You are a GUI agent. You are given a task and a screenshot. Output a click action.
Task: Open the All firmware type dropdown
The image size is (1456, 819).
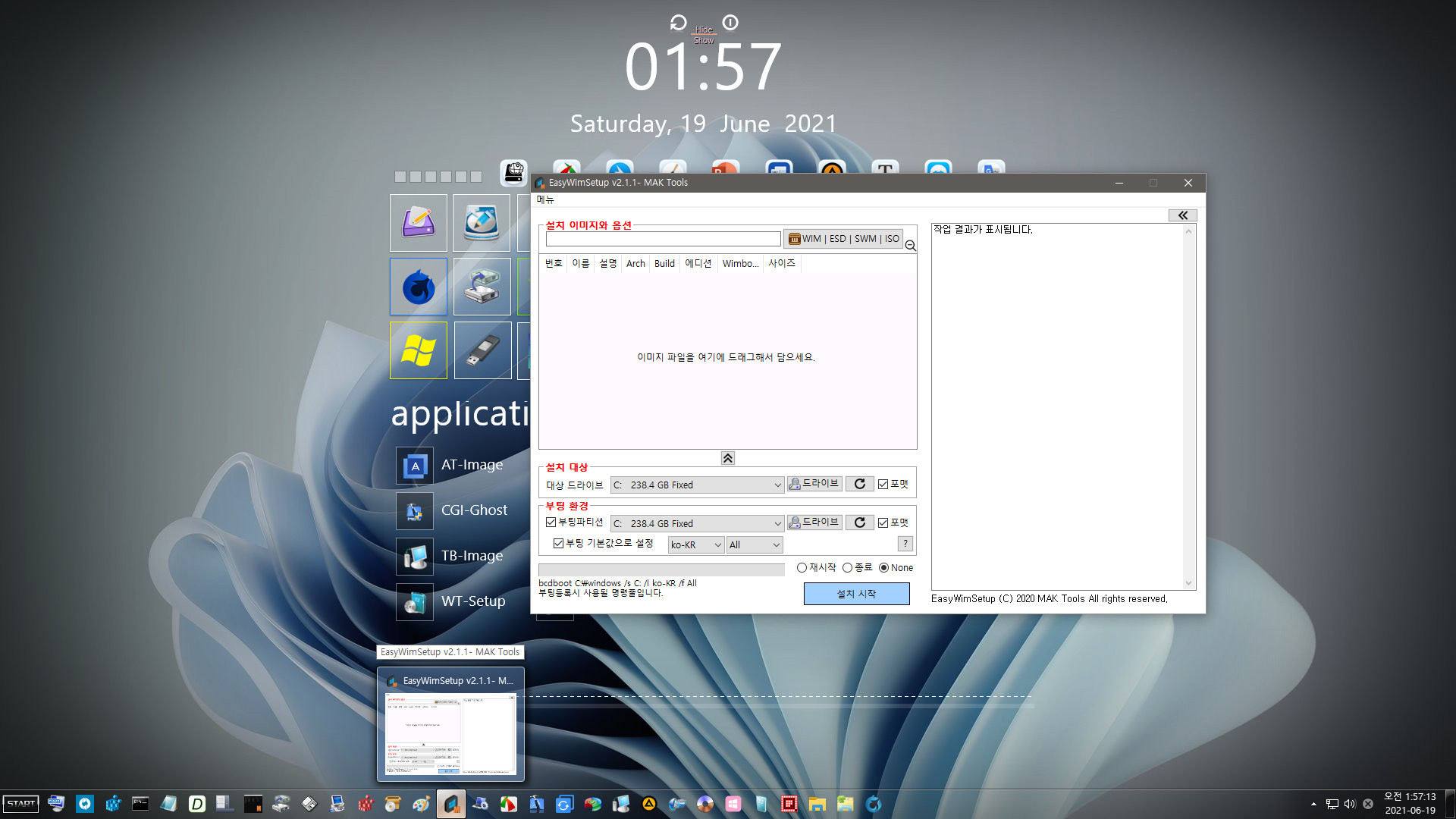click(754, 544)
